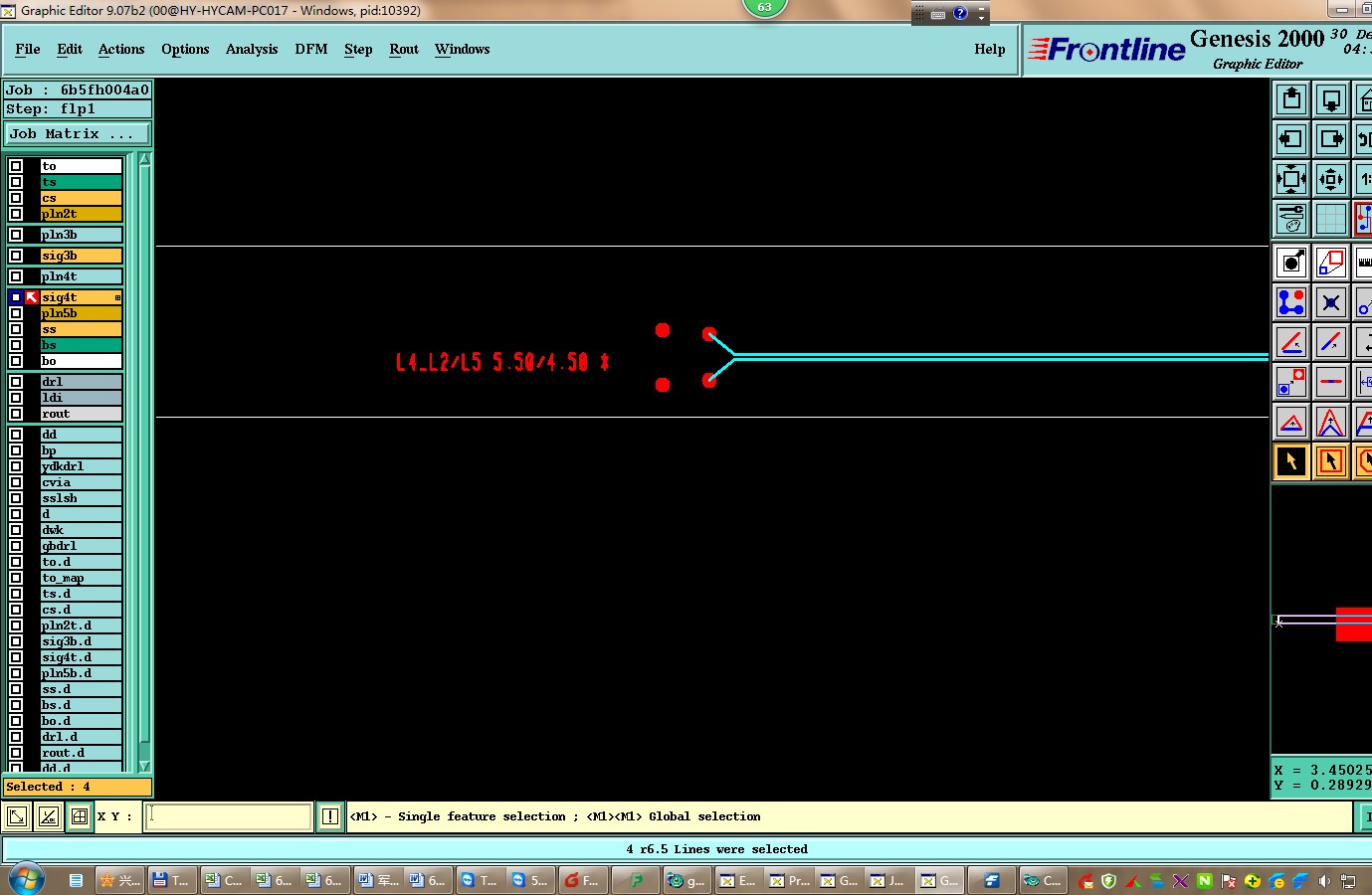Select the bs layer name
This screenshot has width=1372, height=895.
[x=81, y=345]
